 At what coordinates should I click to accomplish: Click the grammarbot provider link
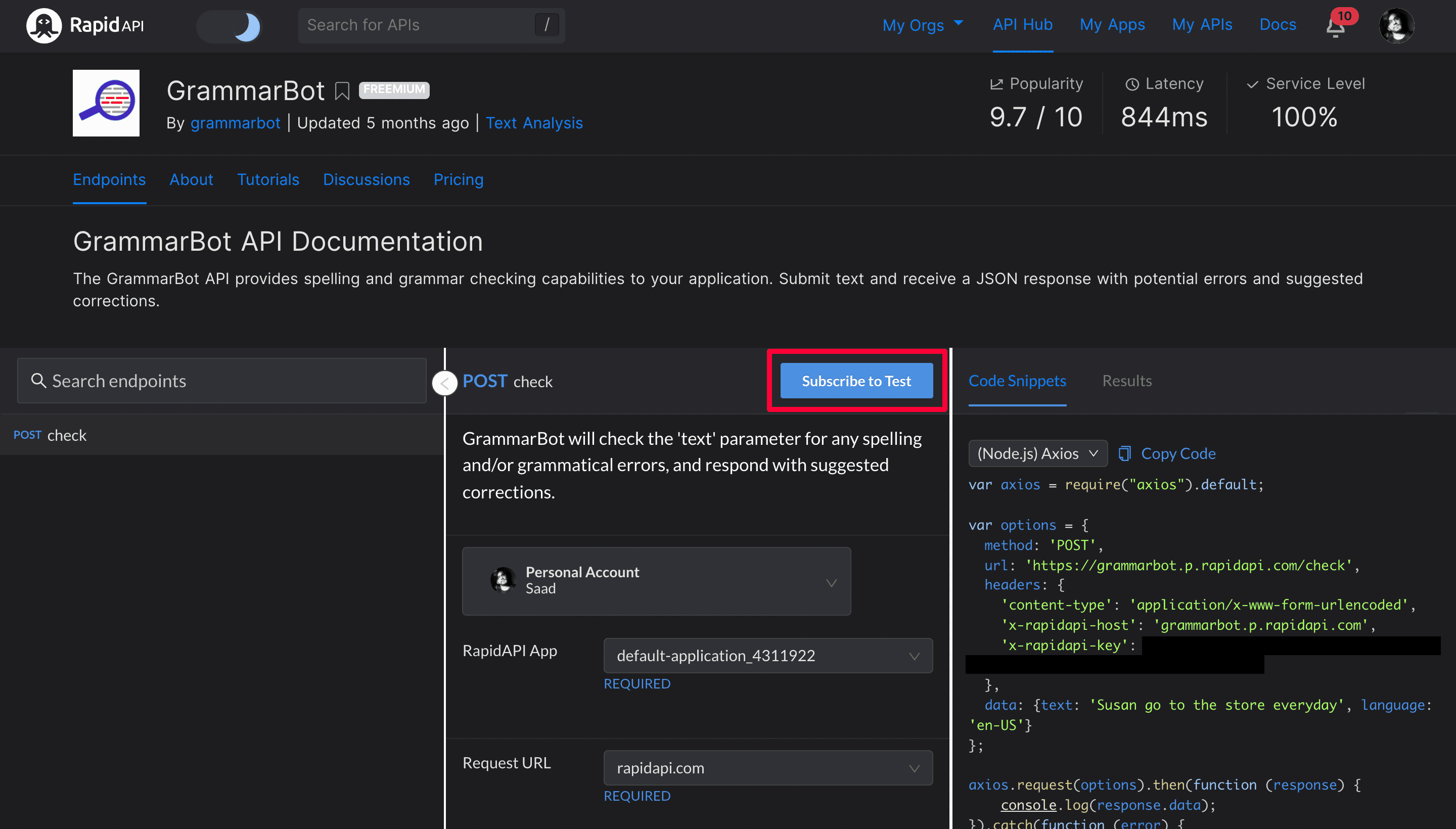[x=234, y=122]
